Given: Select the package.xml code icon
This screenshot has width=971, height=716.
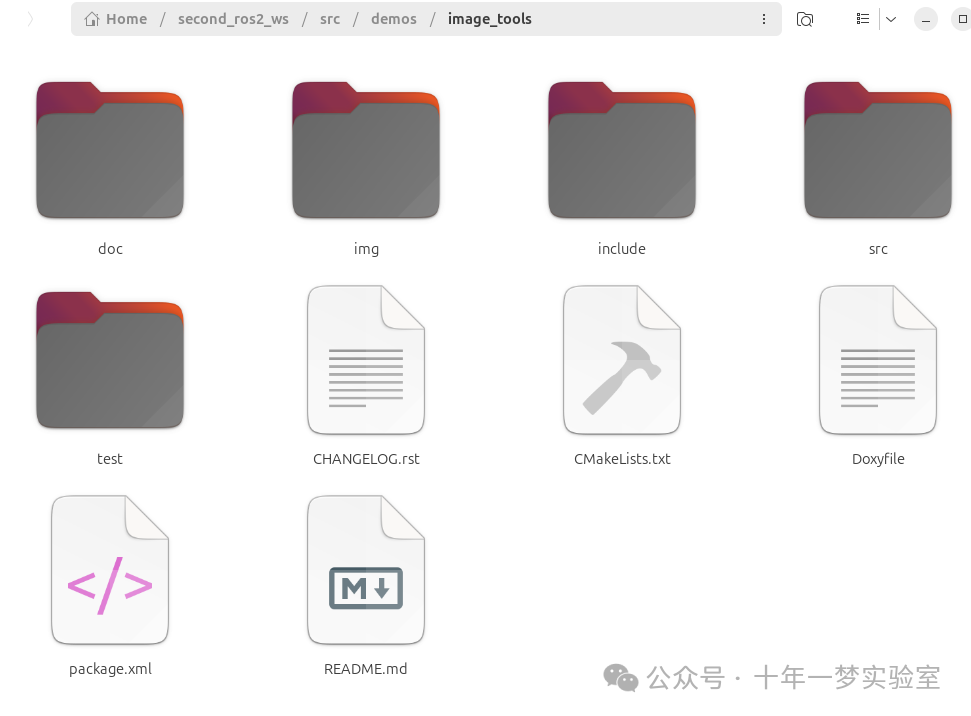Looking at the screenshot, I should click(x=110, y=570).
